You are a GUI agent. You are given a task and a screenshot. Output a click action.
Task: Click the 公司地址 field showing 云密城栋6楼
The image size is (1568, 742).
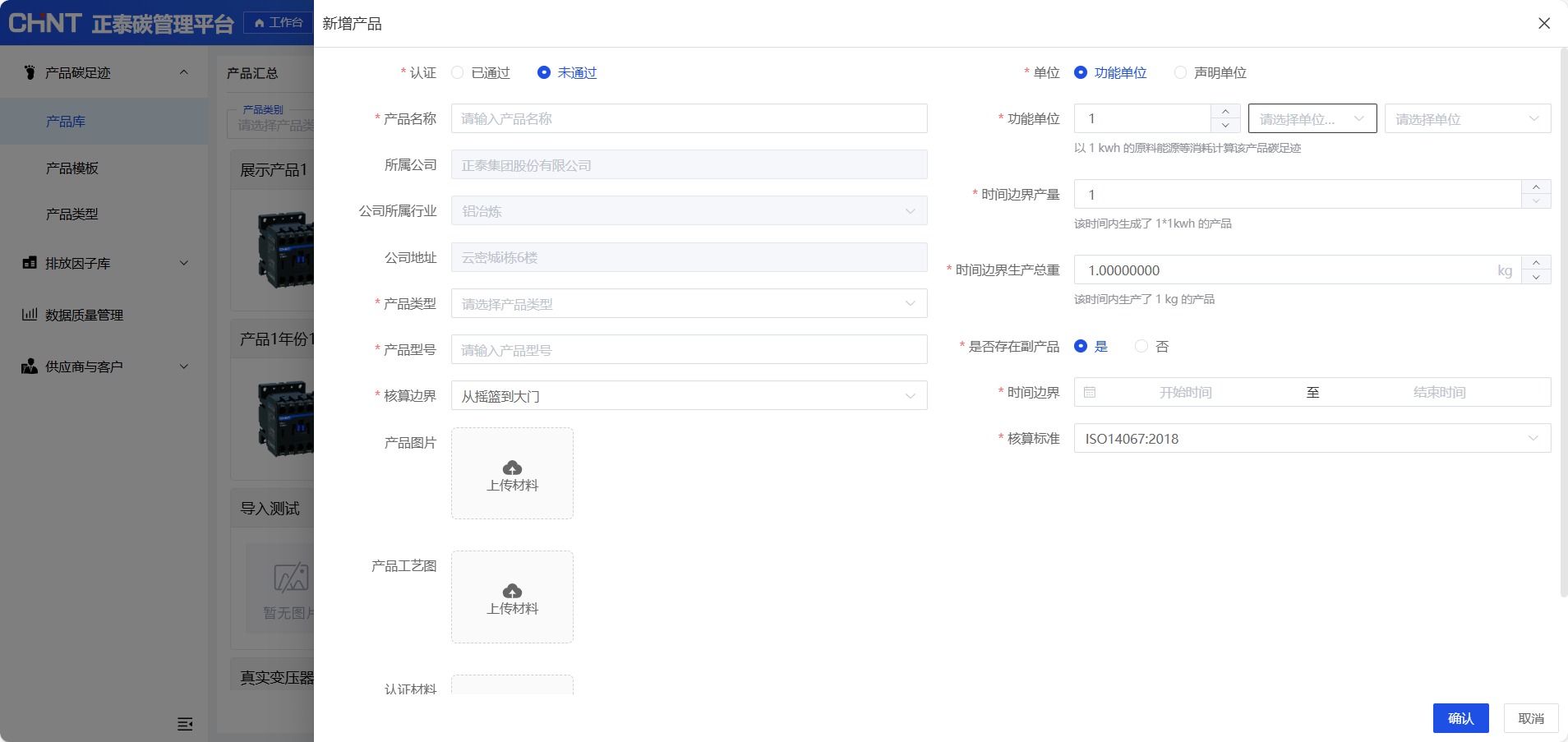click(689, 257)
